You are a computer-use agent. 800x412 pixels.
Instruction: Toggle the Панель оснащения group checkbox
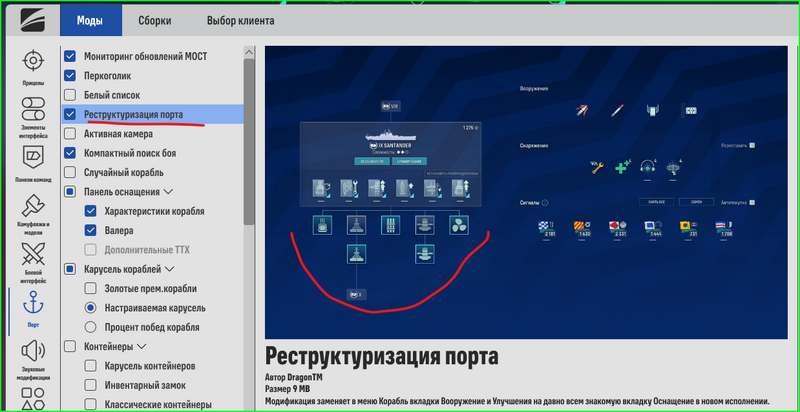click(x=70, y=192)
